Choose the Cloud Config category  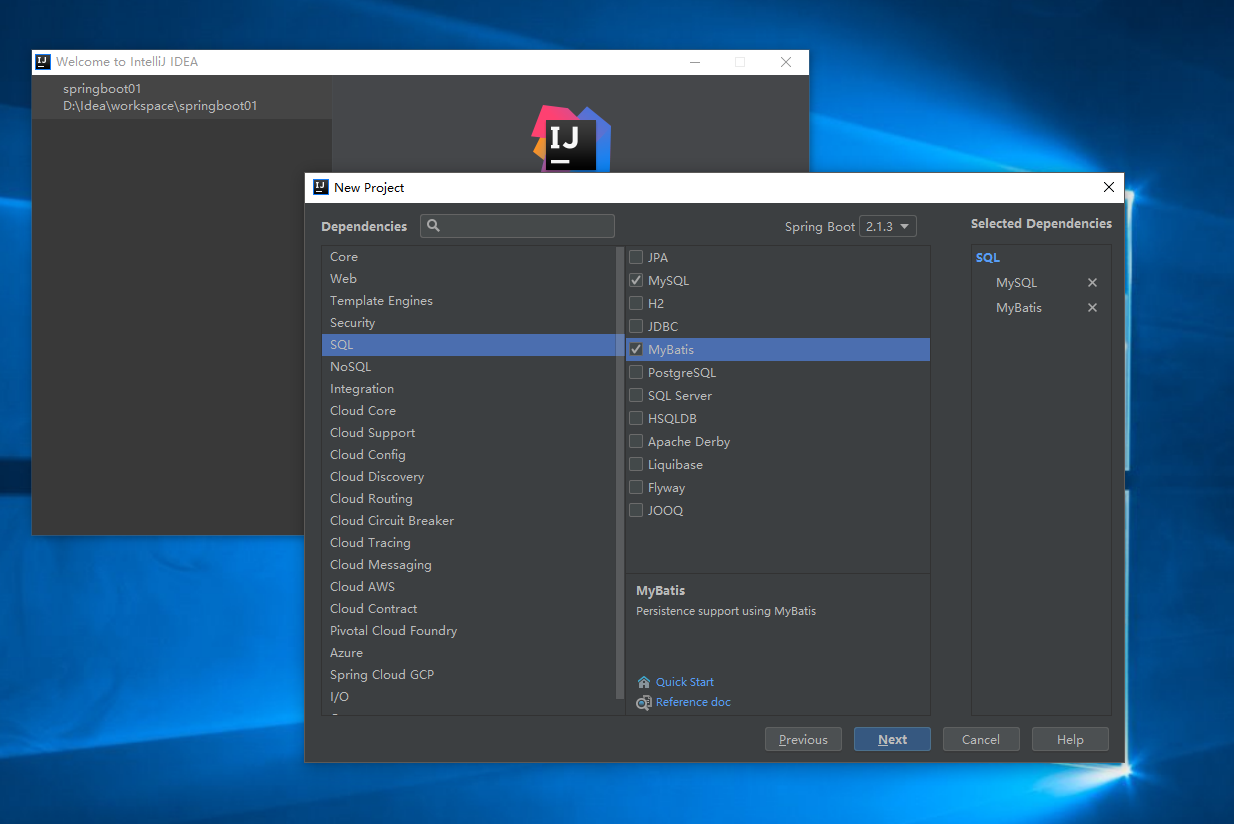click(468, 455)
